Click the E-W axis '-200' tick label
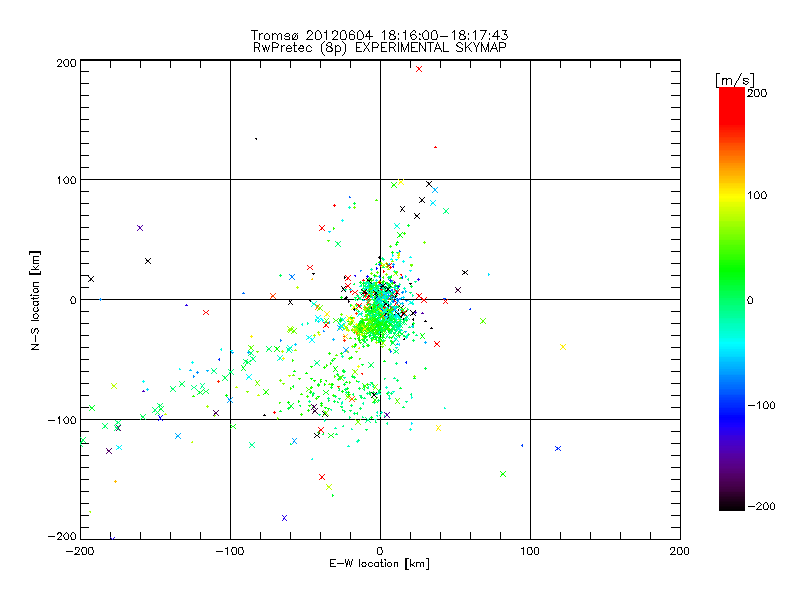800x600 pixels. [x=80, y=551]
